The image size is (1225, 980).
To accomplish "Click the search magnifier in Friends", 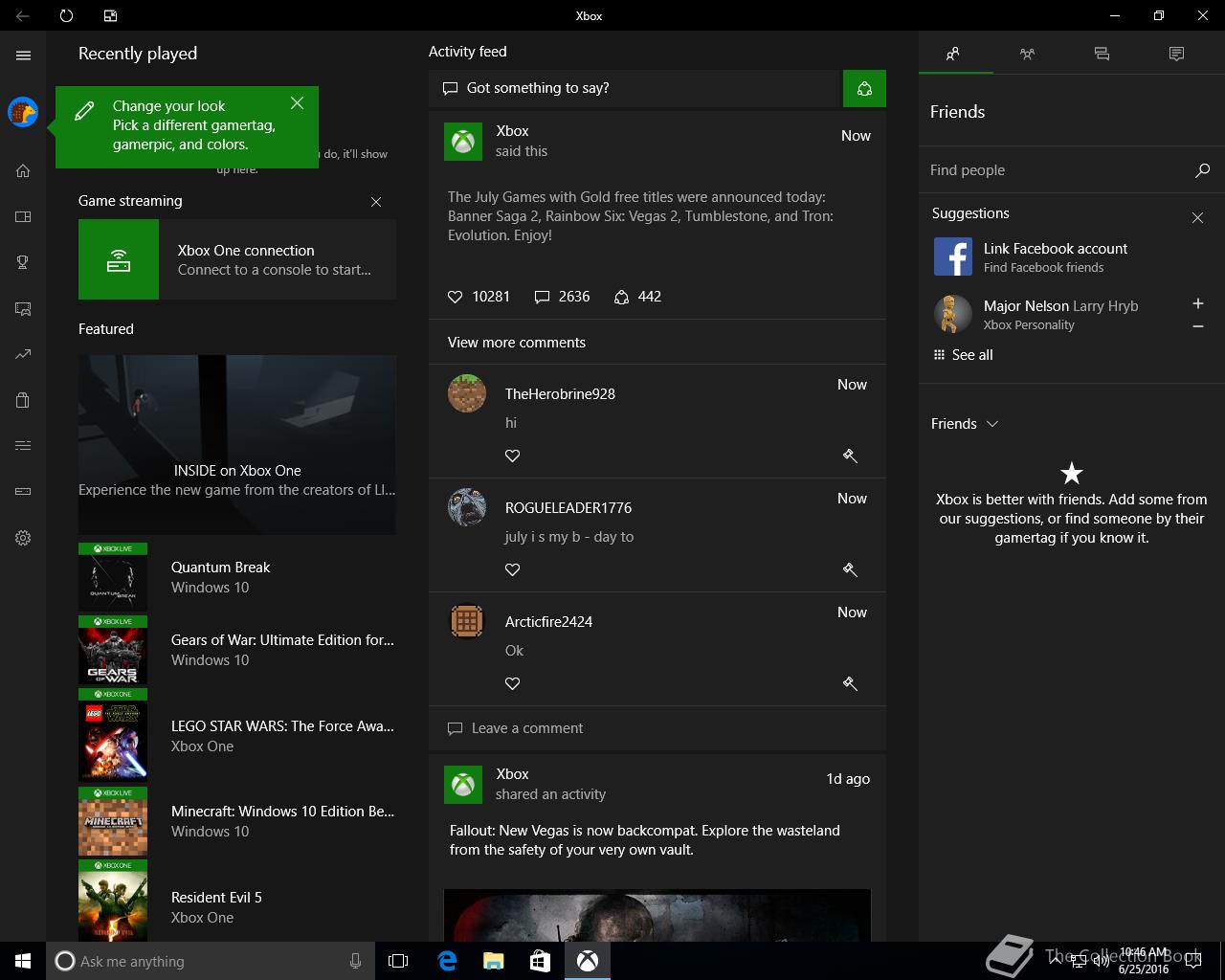I will tap(1203, 170).
